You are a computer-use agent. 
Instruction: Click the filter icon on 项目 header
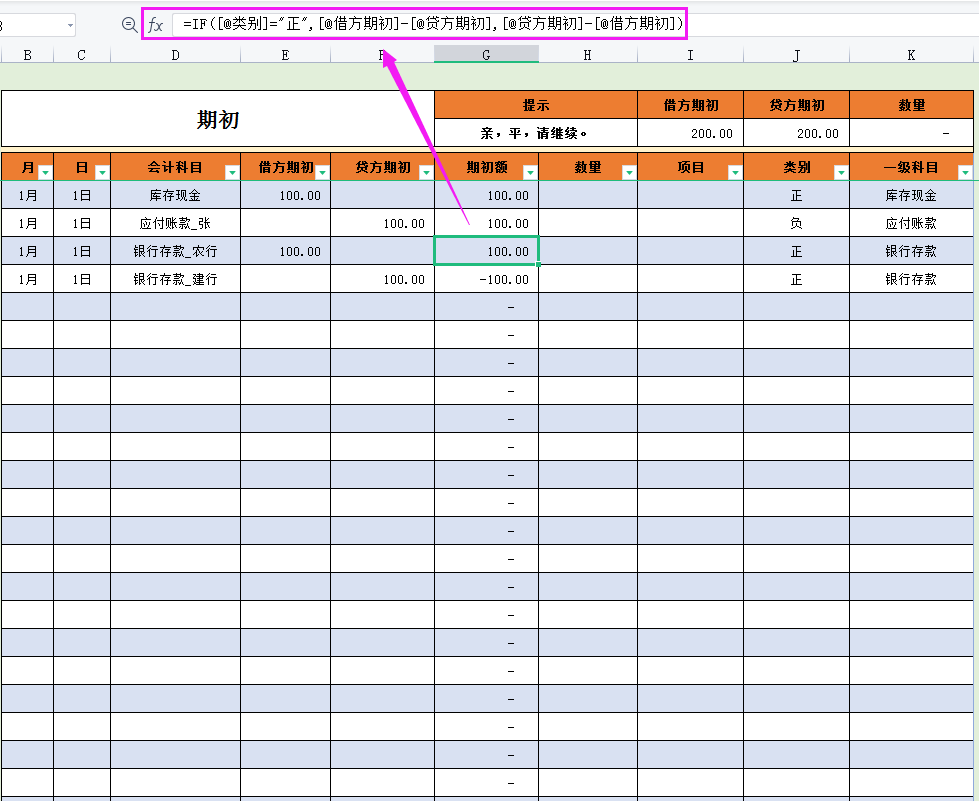click(x=736, y=171)
